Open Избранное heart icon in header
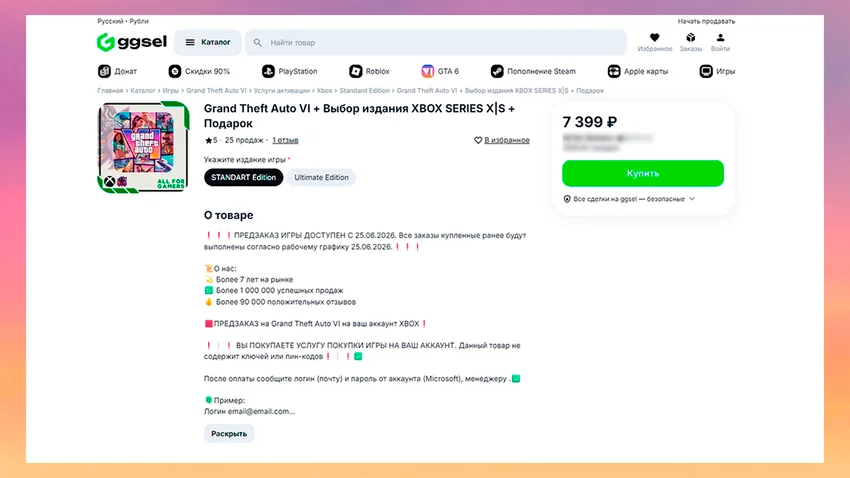 [654, 37]
